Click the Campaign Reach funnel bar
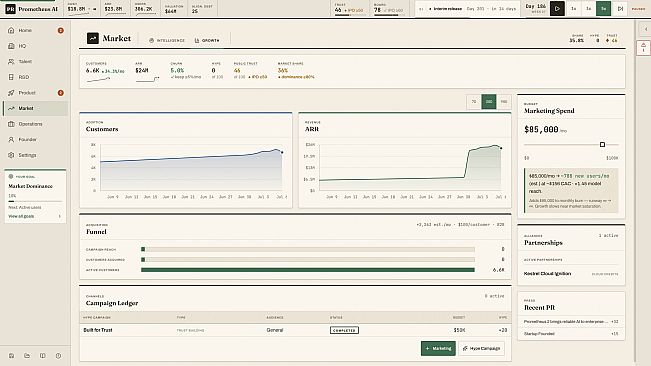Screen dimensions: 651x366 coord(308,249)
